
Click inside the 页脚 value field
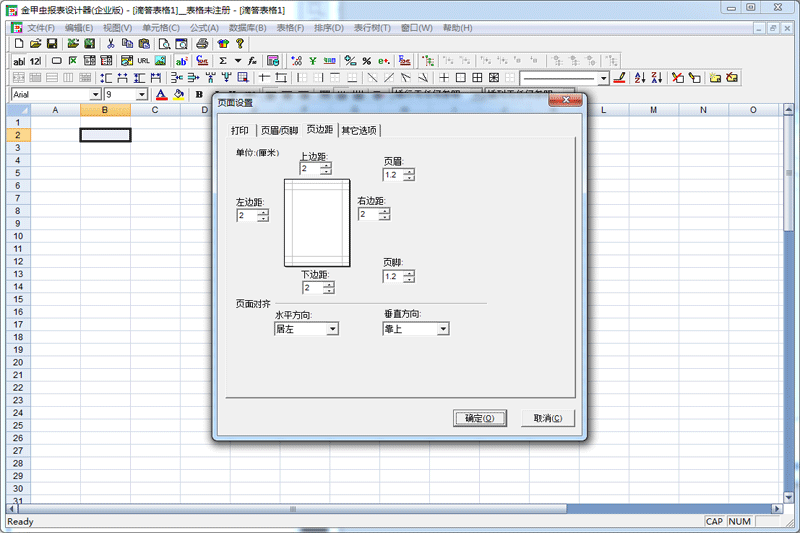pos(393,276)
